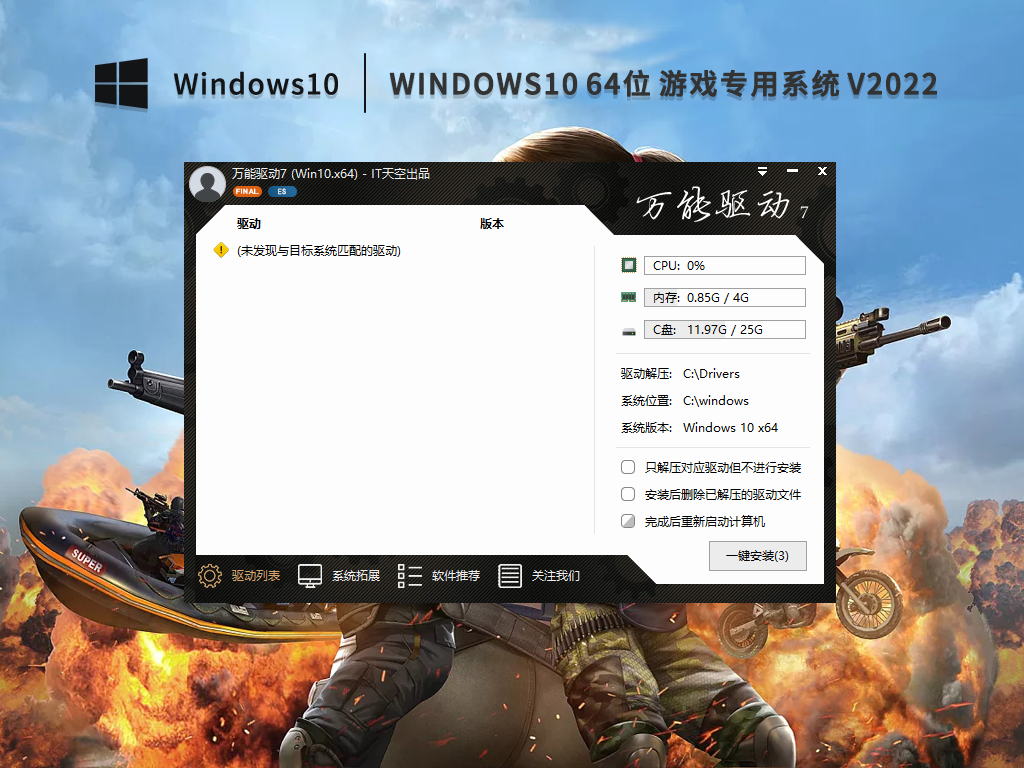Click the 驱动 column header
1024x768 pixels.
tap(249, 223)
